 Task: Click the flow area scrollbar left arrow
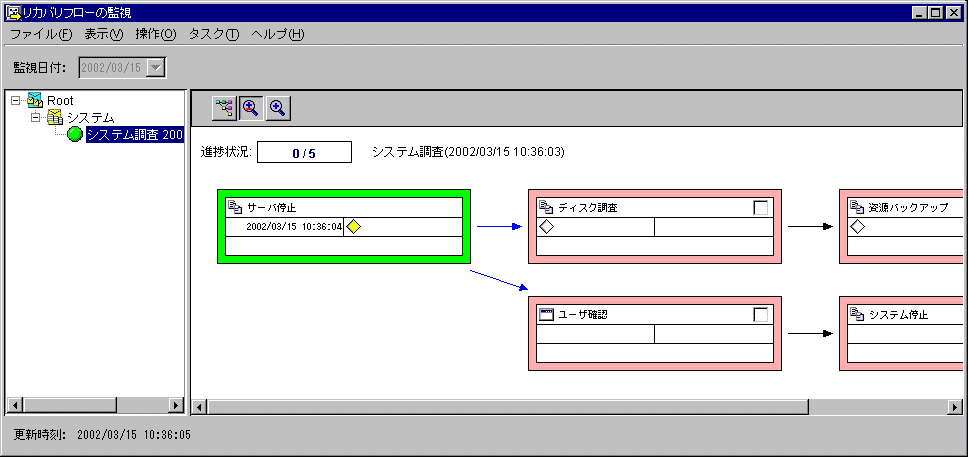[199, 406]
